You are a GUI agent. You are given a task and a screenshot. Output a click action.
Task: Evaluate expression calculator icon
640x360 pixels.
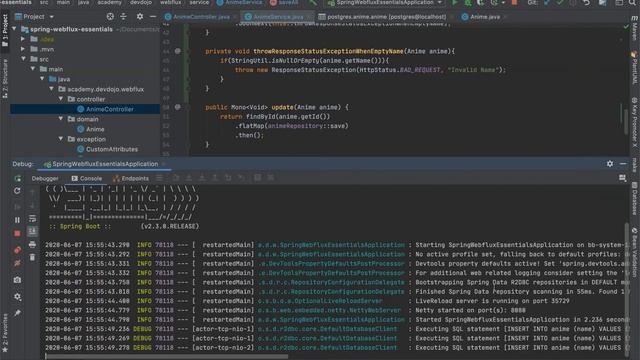point(257,178)
